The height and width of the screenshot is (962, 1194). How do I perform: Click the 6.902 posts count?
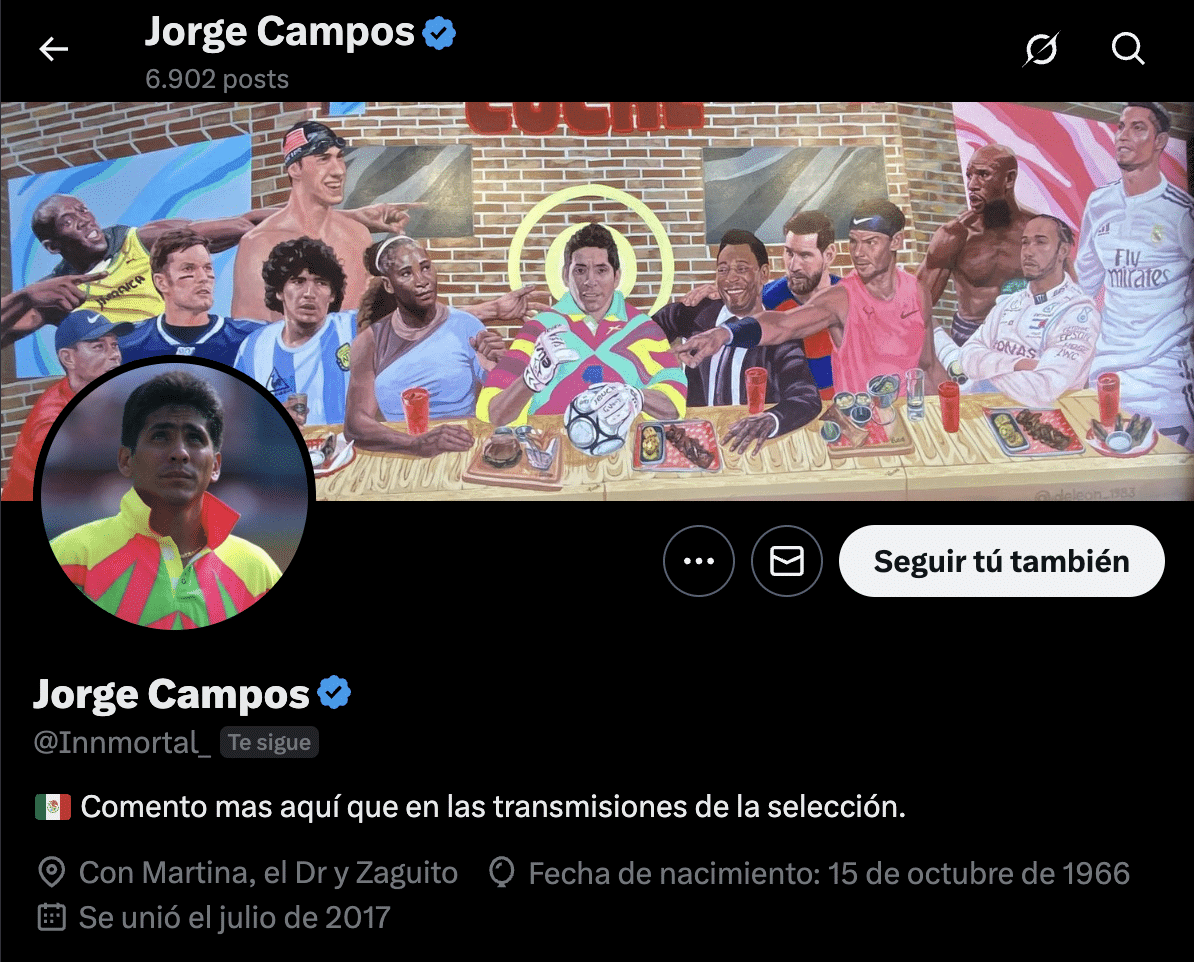(217, 79)
